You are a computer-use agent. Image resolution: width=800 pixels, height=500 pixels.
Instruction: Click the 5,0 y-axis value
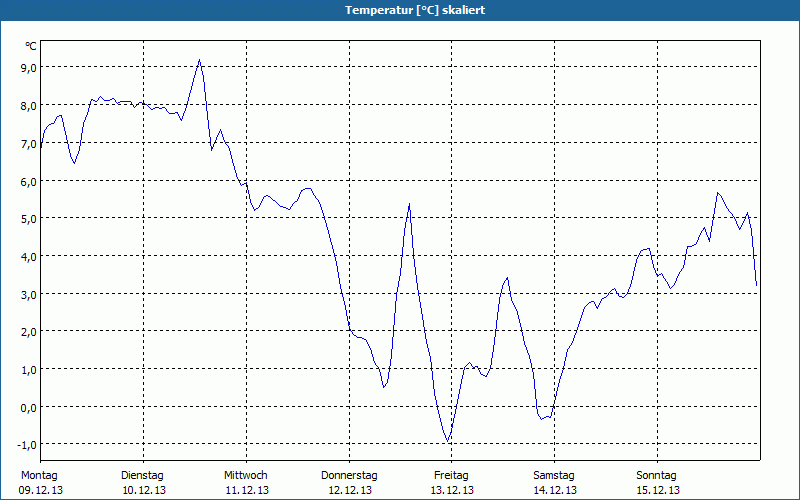click(x=28, y=219)
